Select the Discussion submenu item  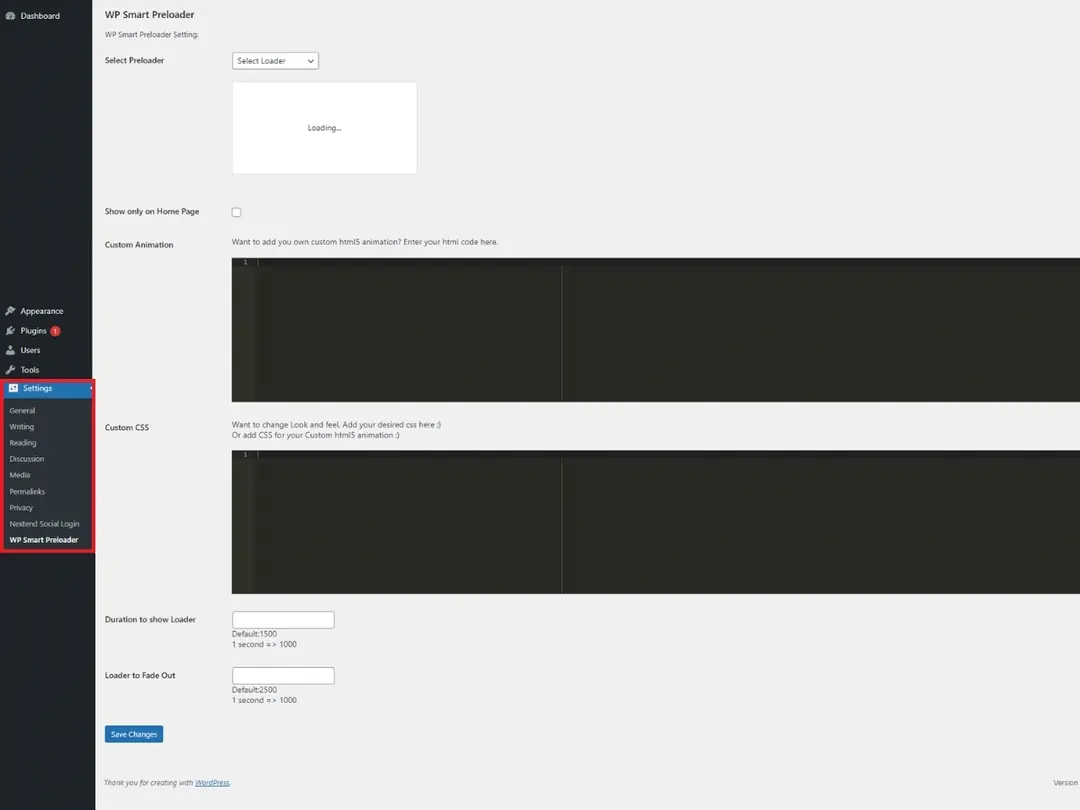(27, 459)
